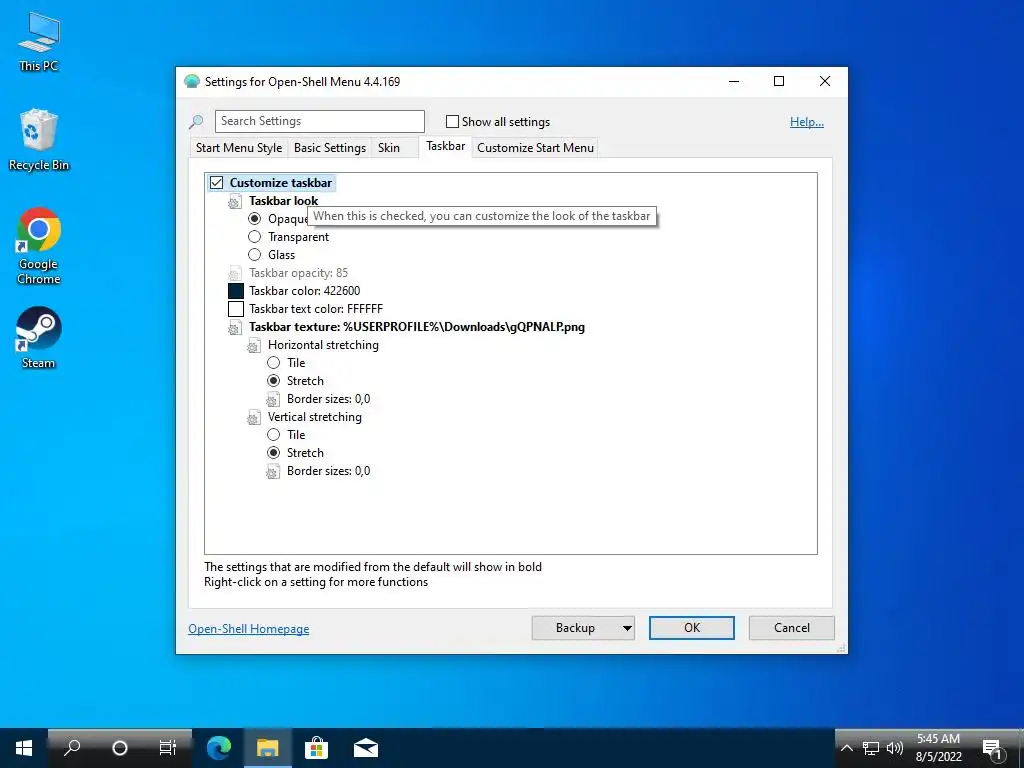Select Tile under Vertical stretching

(x=274, y=435)
